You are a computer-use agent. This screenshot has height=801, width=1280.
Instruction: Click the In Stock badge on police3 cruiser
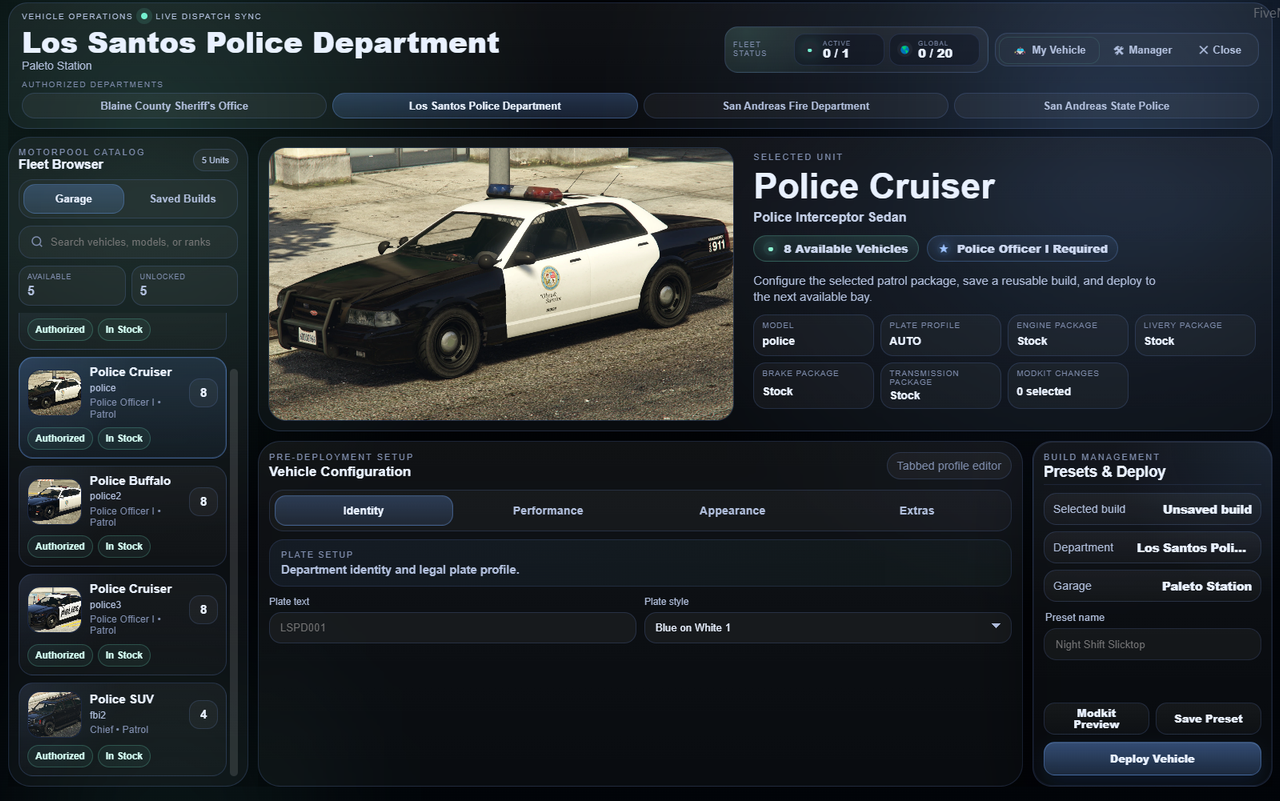124,655
